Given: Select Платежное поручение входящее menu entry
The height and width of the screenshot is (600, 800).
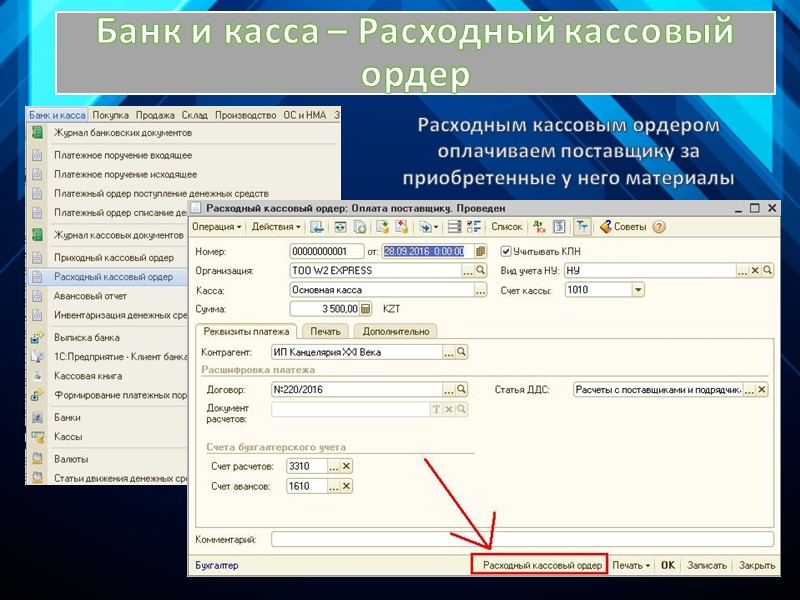Looking at the screenshot, I should (123, 155).
